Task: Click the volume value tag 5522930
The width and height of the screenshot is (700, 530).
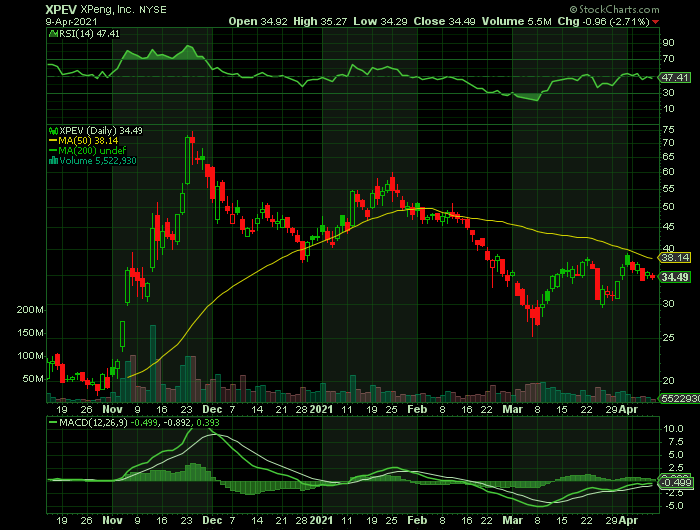Action: click(x=680, y=398)
